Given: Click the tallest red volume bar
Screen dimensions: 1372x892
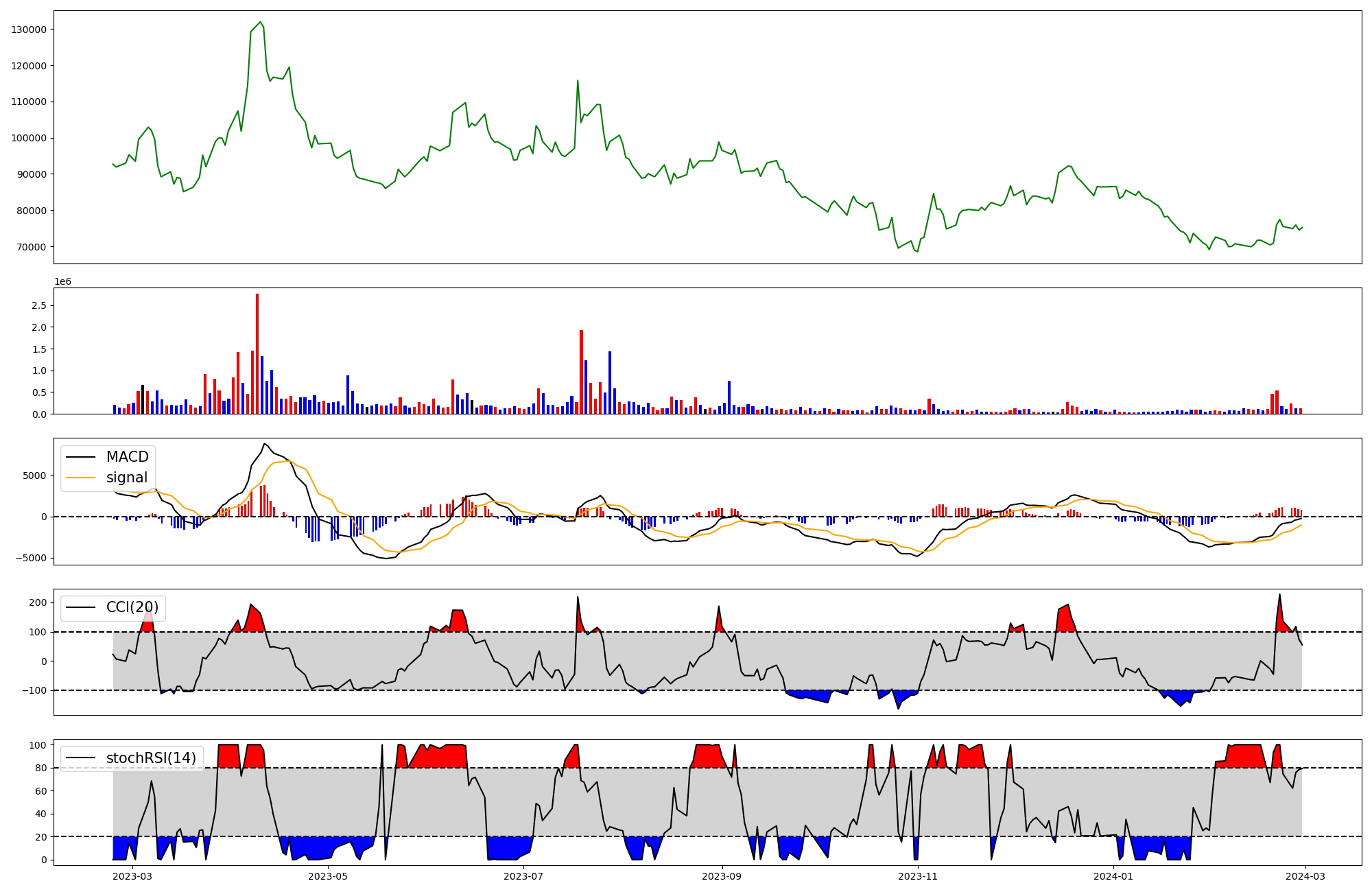Looking at the screenshot, I should coord(257,353).
